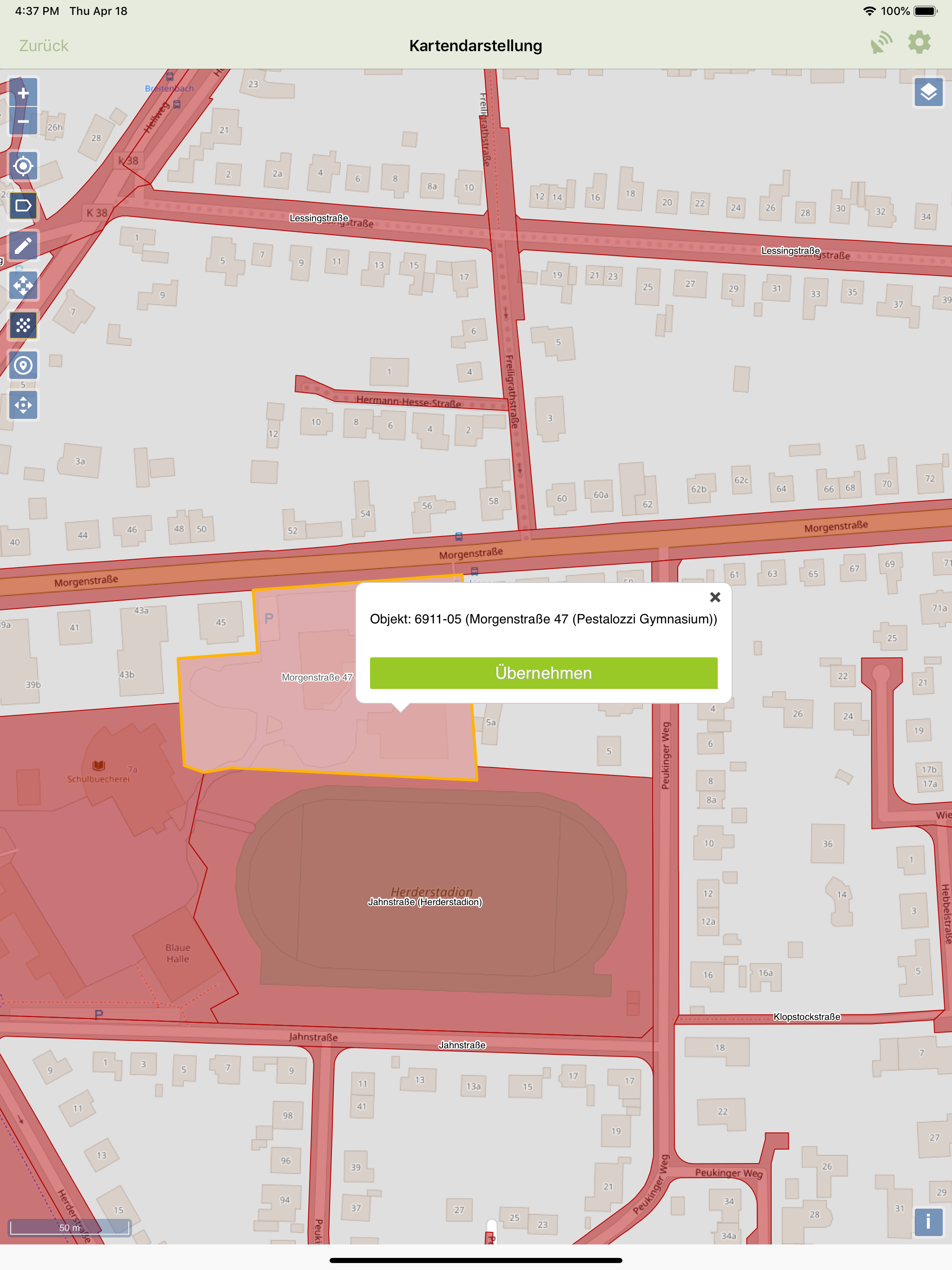Confirm selection with Übernehmen
This screenshot has height=1270, width=952.
point(543,673)
